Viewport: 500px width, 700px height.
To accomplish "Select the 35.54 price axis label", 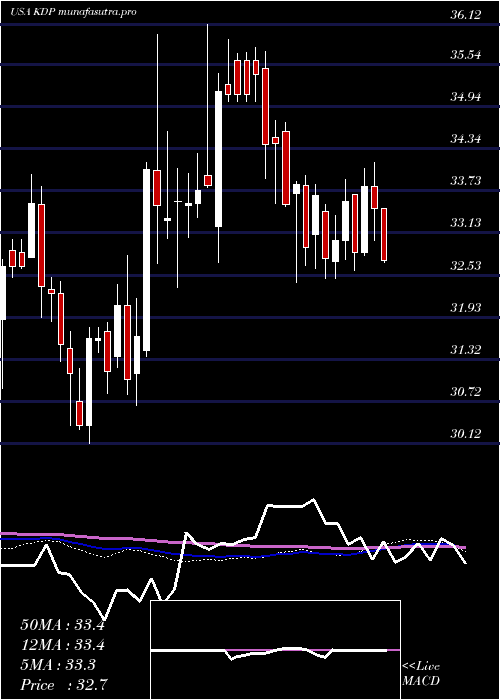I will coord(465,56).
